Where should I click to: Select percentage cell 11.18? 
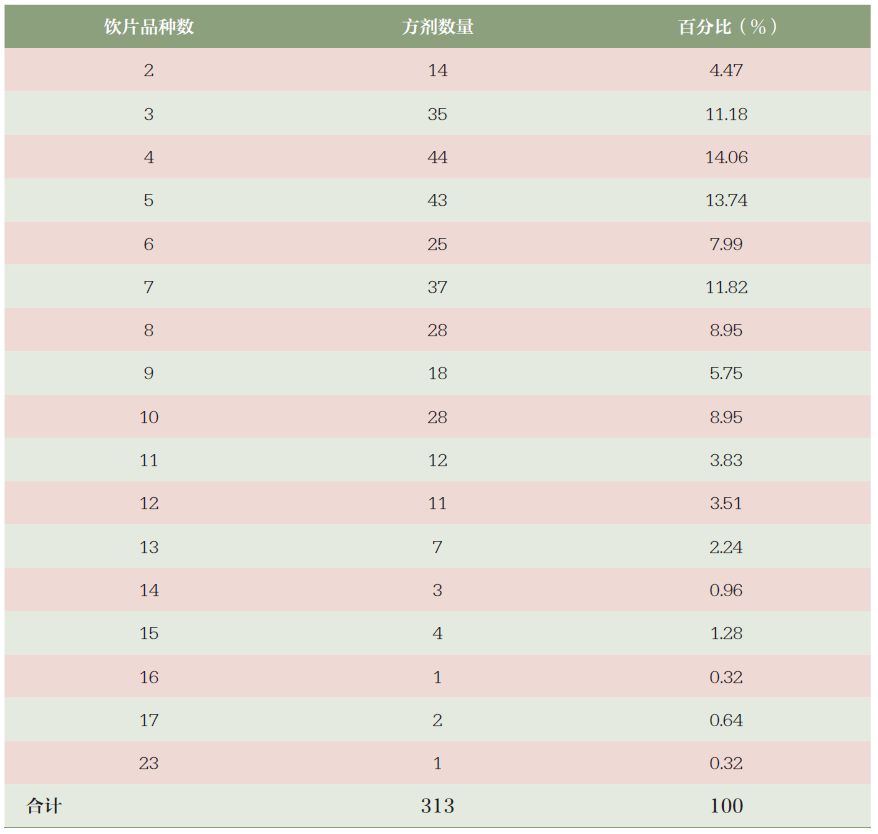pyautogui.click(x=727, y=114)
